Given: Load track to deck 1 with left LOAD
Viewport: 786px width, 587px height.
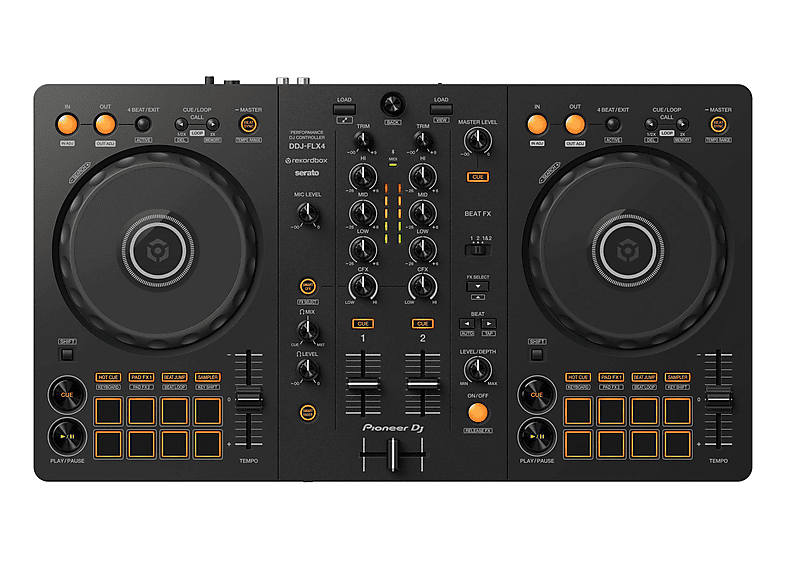Looking at the screenshot, I should pos(344,109).
